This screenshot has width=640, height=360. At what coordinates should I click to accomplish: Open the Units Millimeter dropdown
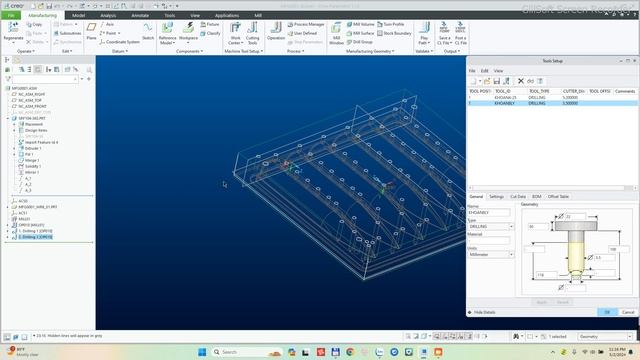511,255
